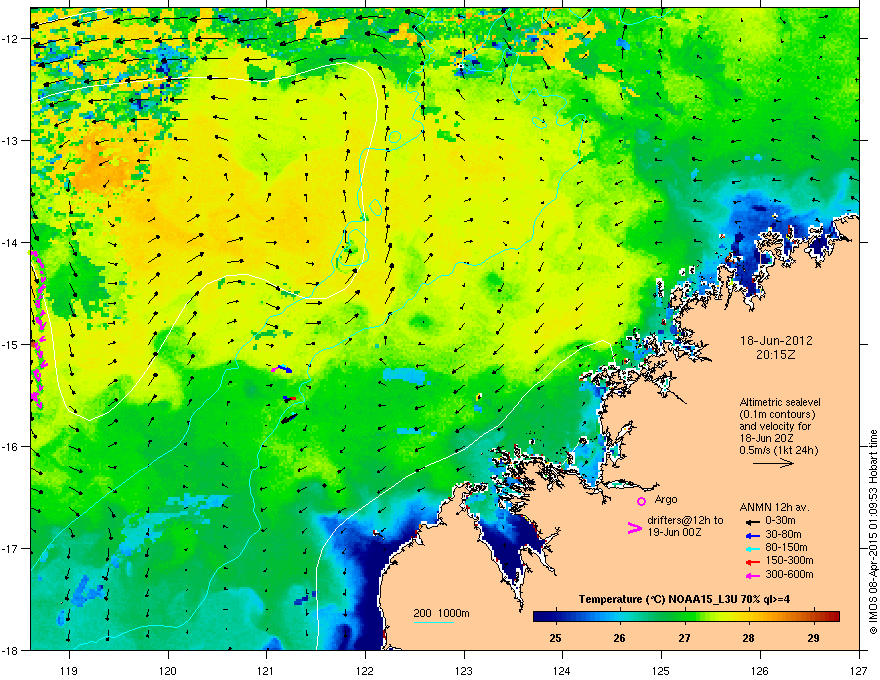
Task: Click the magenta Argo circle marker in legend
Action: [x=641, y=501]
